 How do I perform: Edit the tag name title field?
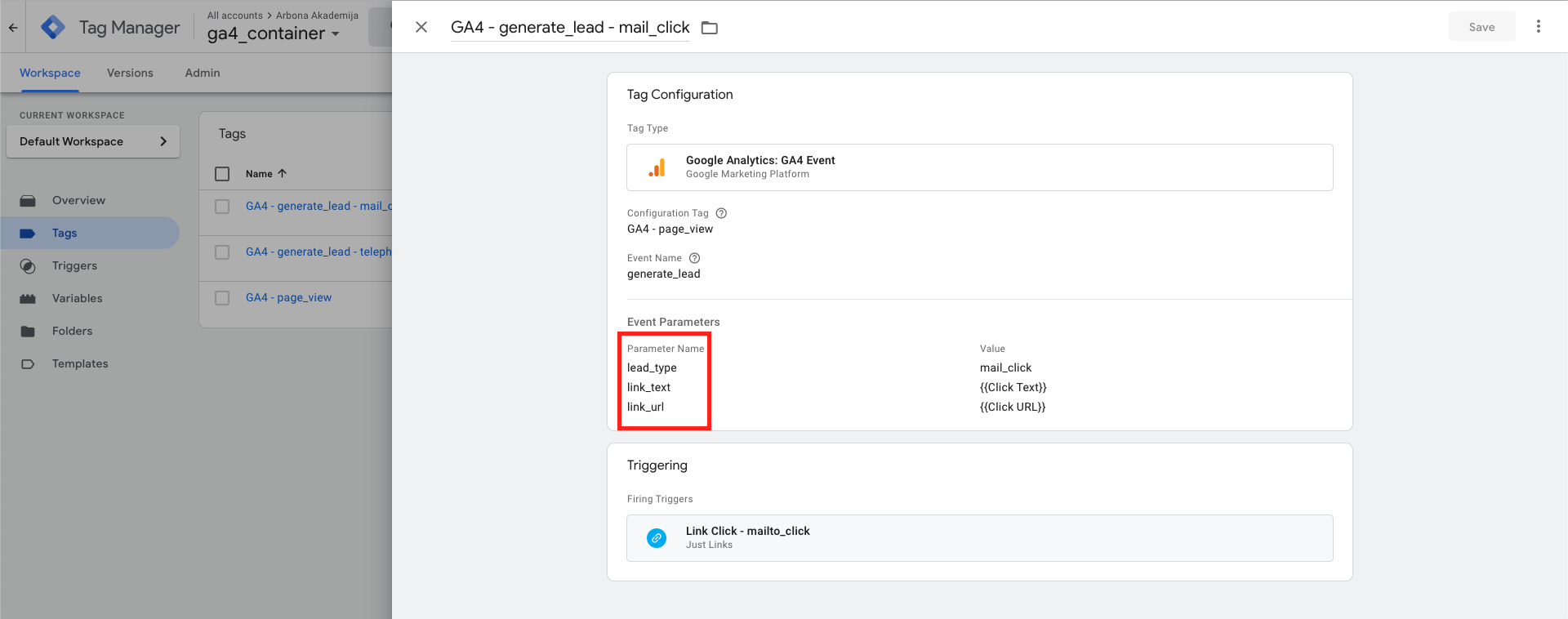pyautogui.click(x=570, y=27)
